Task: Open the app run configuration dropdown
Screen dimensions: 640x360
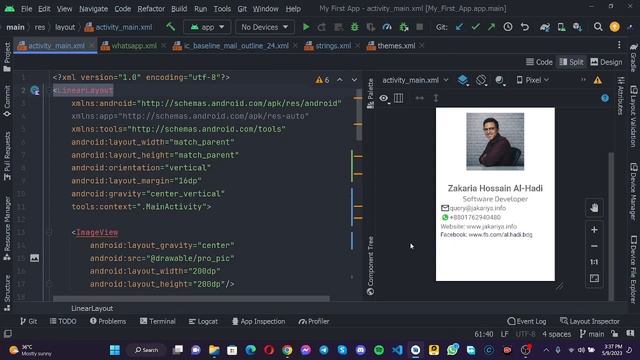Action: [207, 27]
